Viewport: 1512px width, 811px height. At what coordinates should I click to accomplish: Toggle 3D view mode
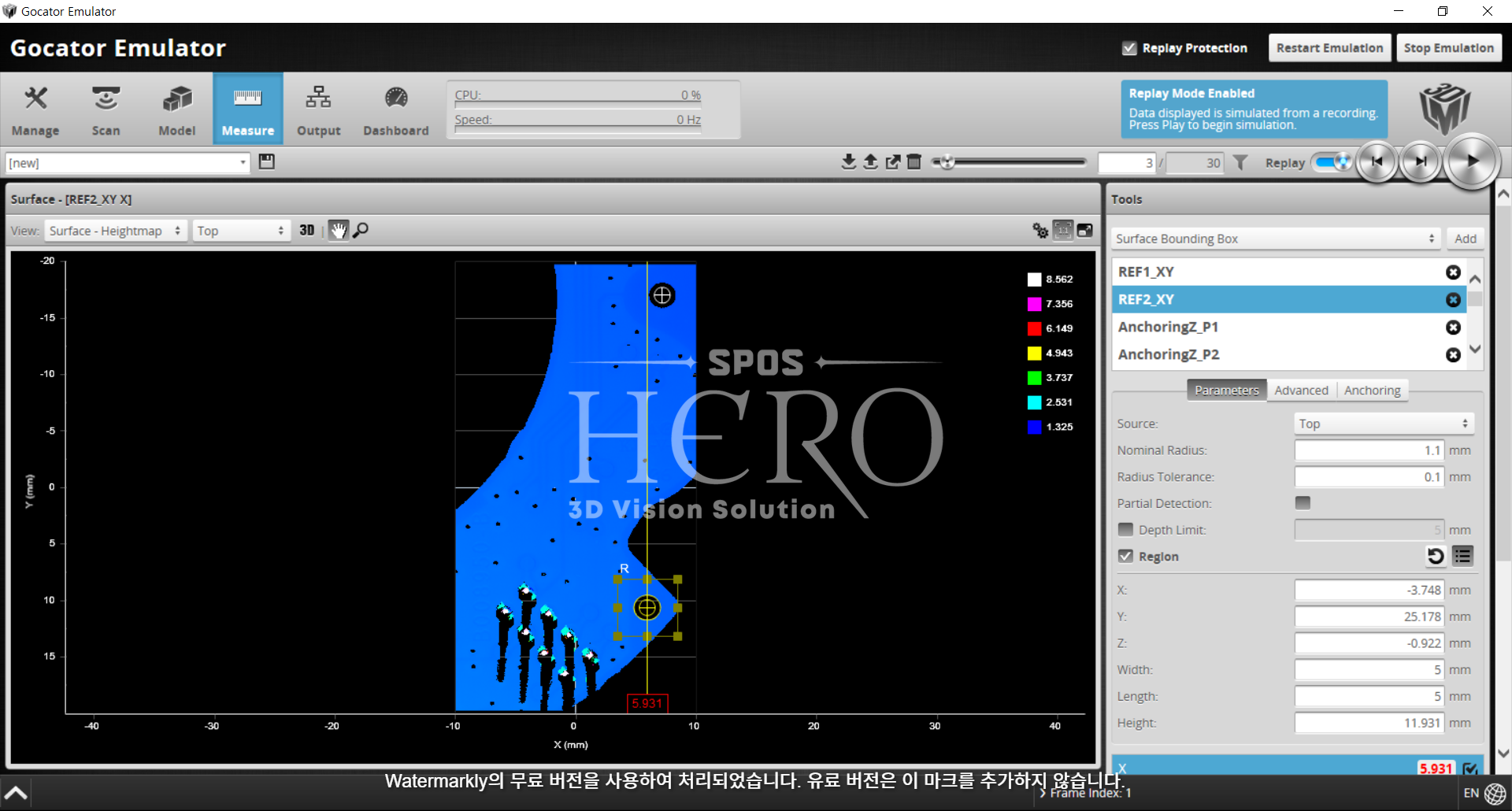307,230
